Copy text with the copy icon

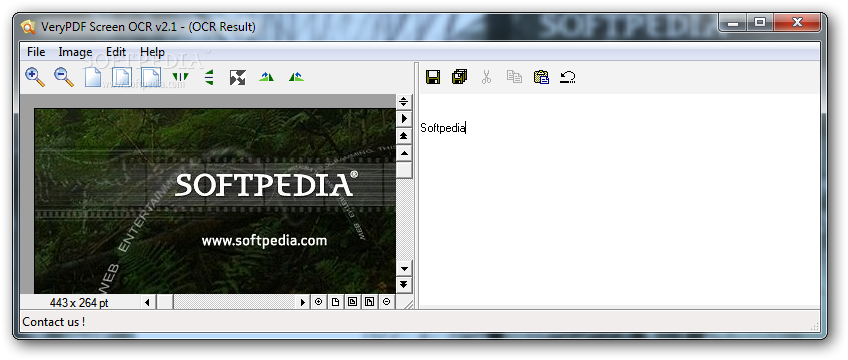click(514, 77)
